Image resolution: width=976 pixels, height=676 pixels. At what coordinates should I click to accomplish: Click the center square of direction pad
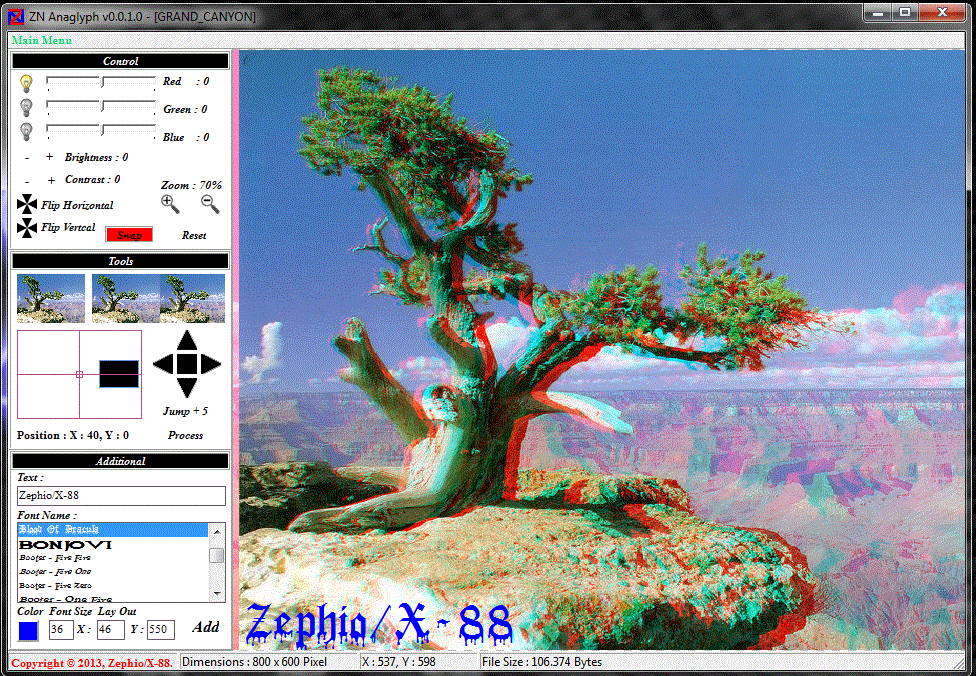187,364
